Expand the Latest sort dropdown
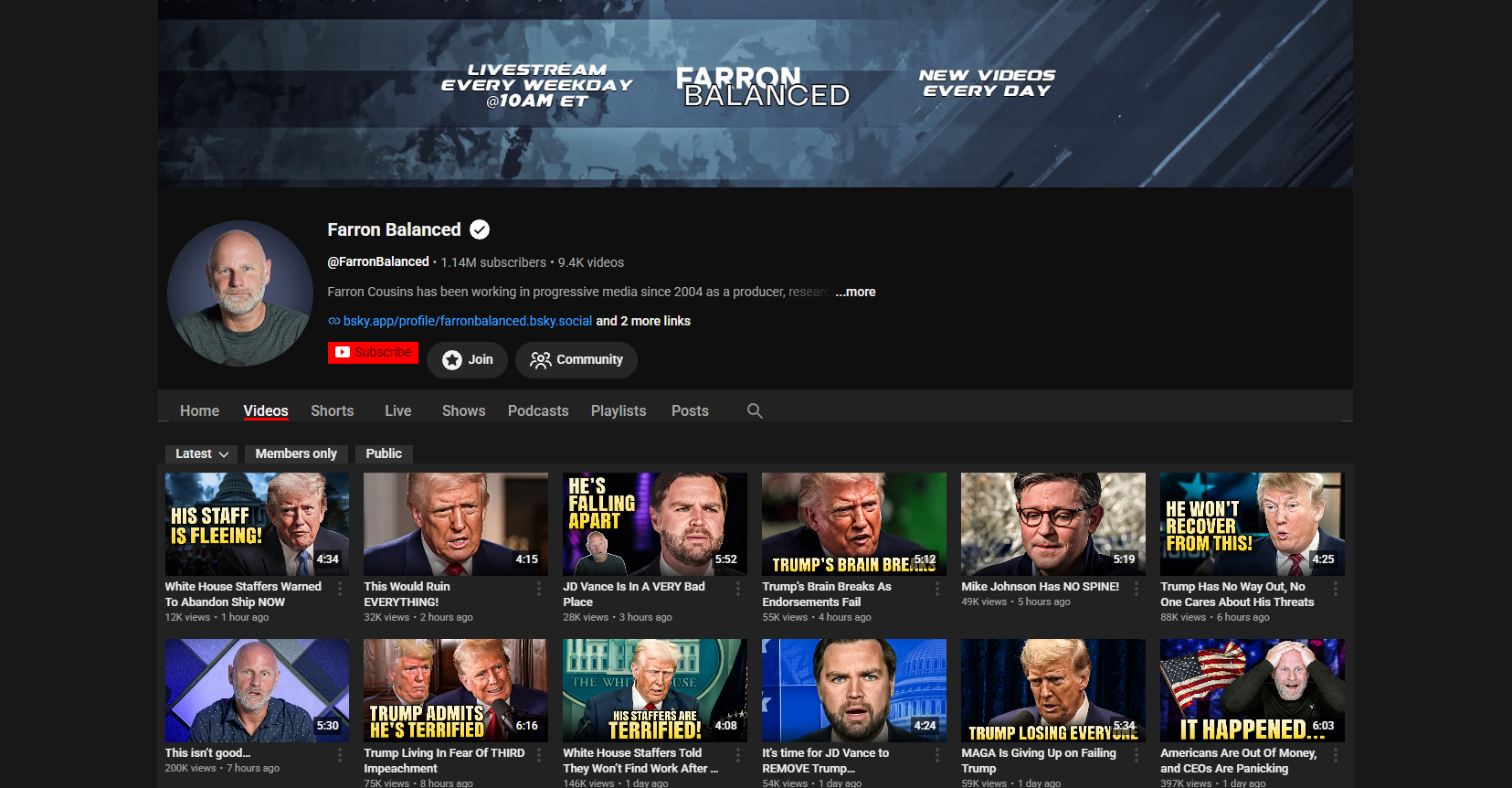The height and width of the screenshot is (788, 1512). tap(202, 453)
